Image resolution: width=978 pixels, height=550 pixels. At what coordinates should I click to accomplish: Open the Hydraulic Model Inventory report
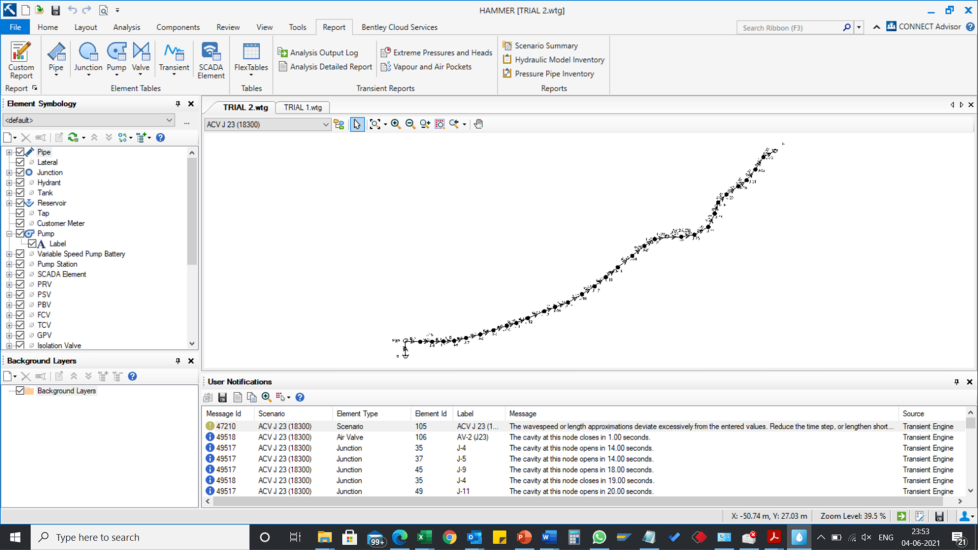click(x=554, y=60)
